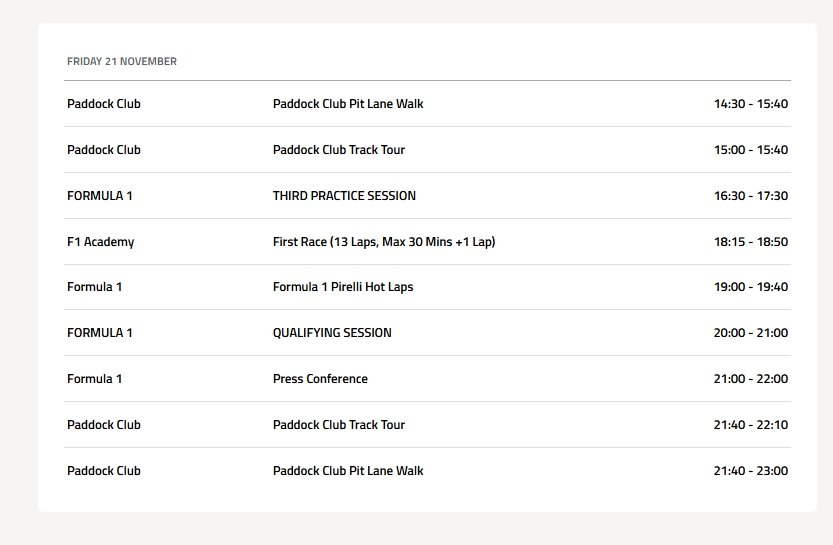
Task: Select the F1 Academy series label
Action: click(100, 242)
